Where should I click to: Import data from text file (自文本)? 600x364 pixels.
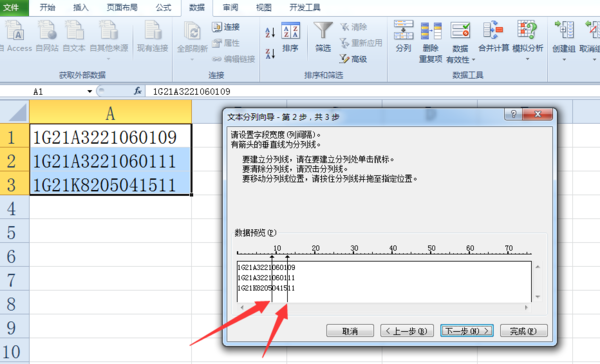point(74,36)
